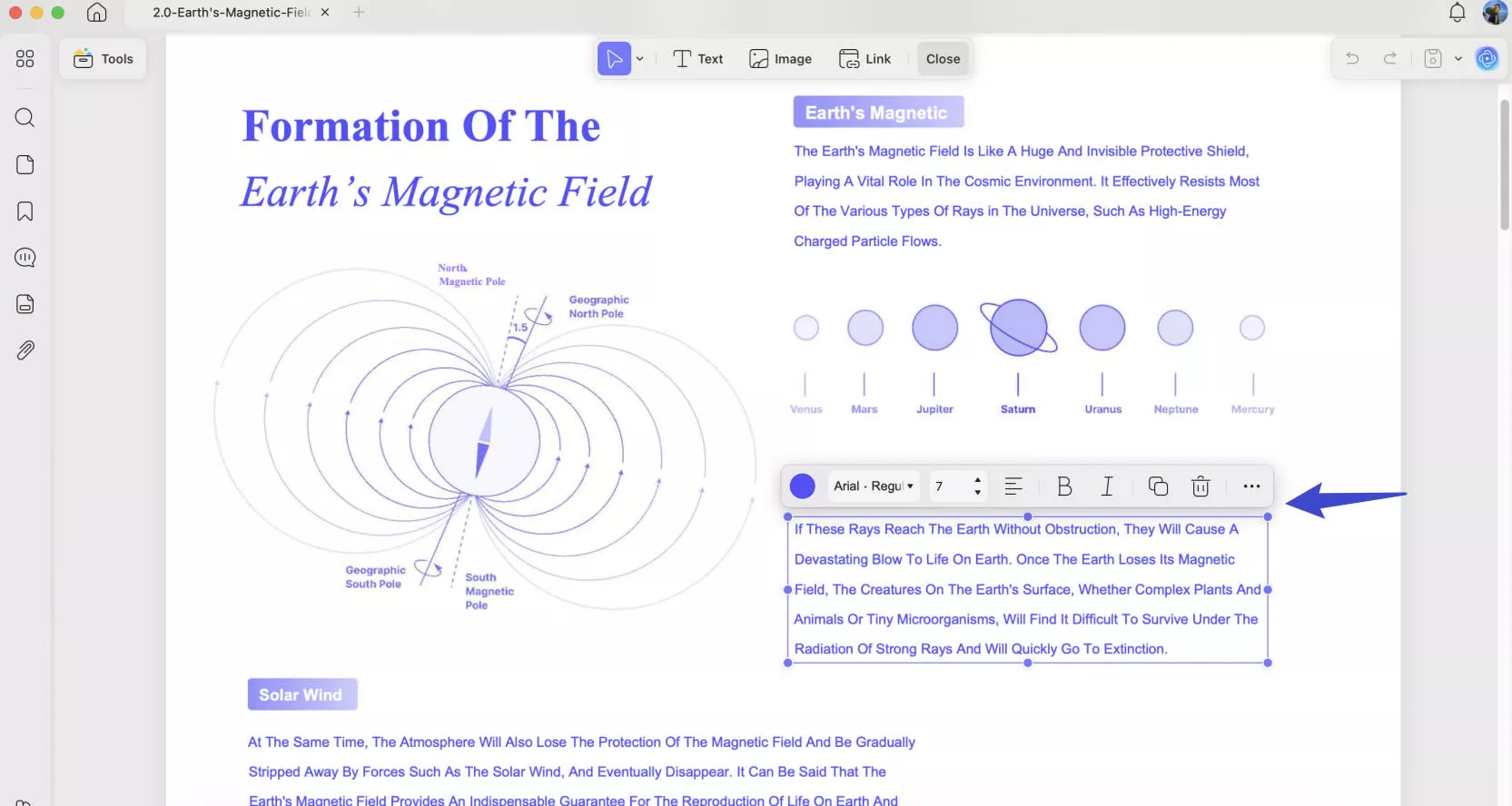Increase font size with stepper arrows
Screen dimensions: 1512x806
tap(977, 480)
